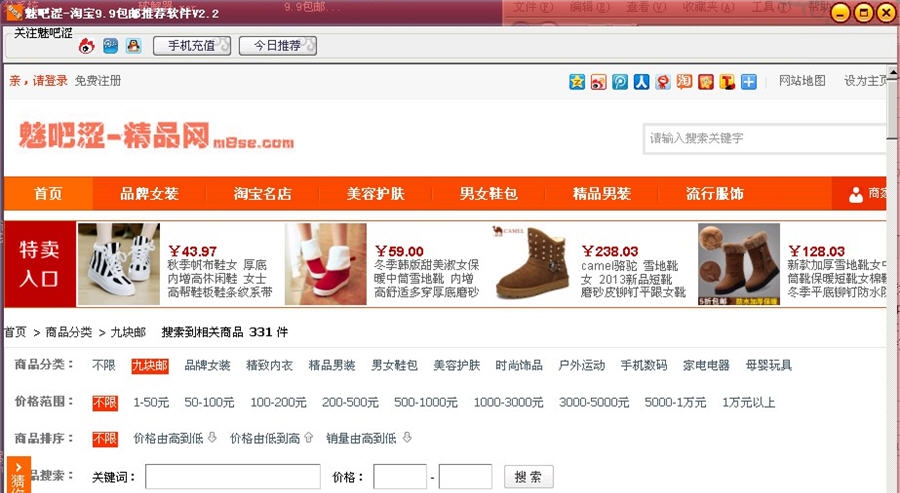This screenshot has height=493, width=900.
Task: Open more share options plus icon
Action: tap(748, 81)
